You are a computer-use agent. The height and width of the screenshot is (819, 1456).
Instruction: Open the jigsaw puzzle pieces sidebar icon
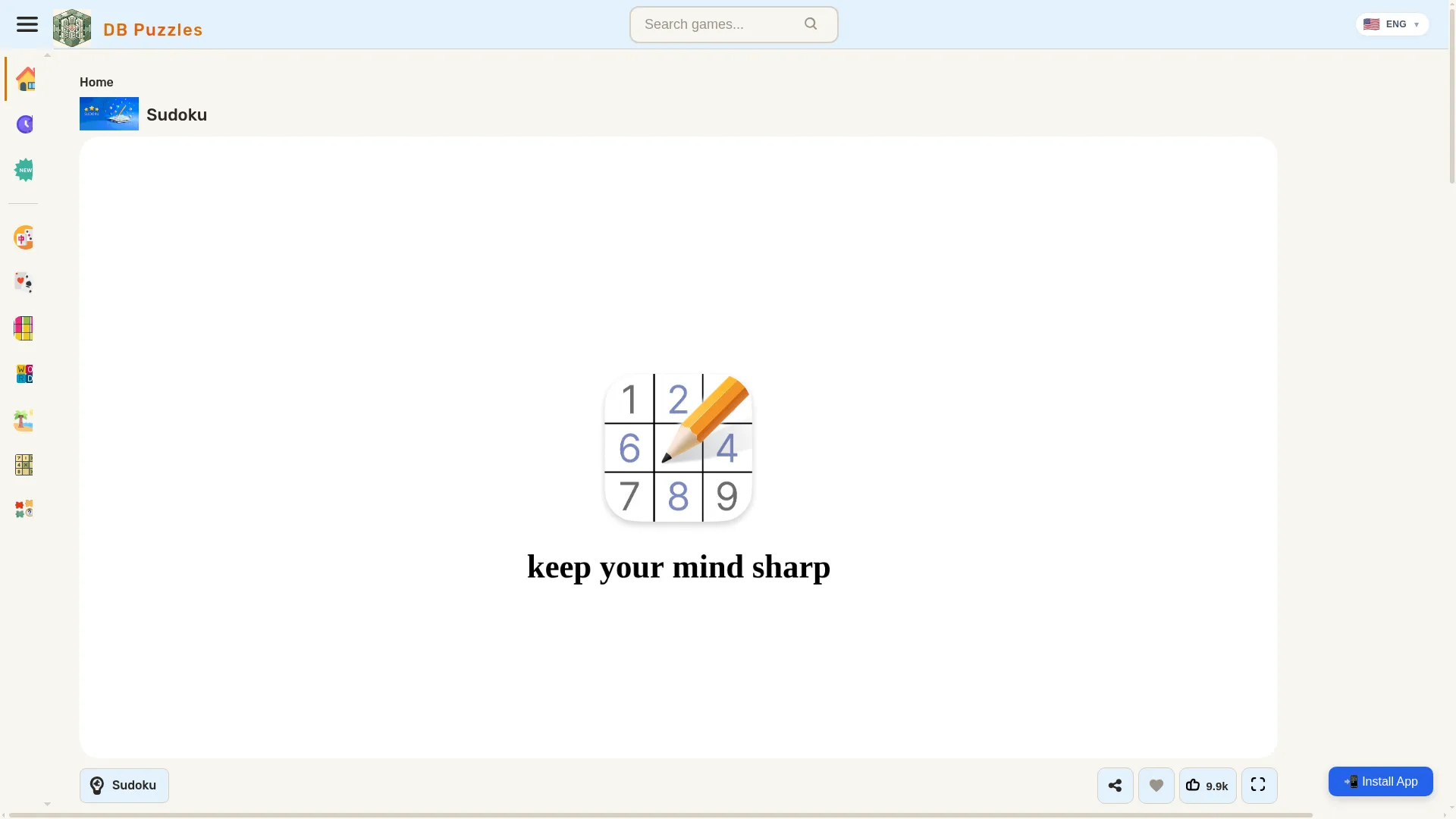click(24, 509)
